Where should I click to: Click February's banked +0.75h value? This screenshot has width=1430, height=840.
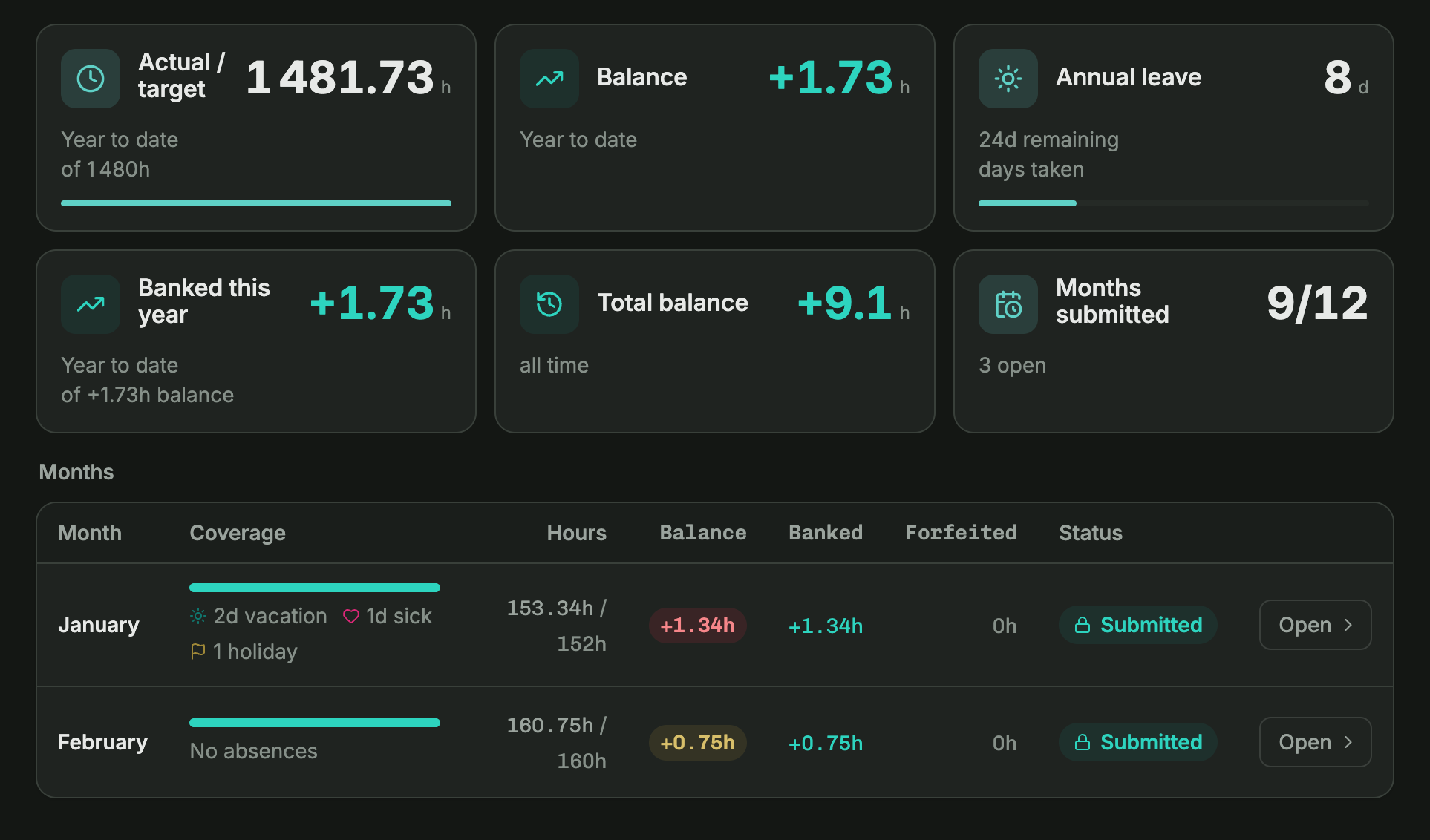(826, 743)
